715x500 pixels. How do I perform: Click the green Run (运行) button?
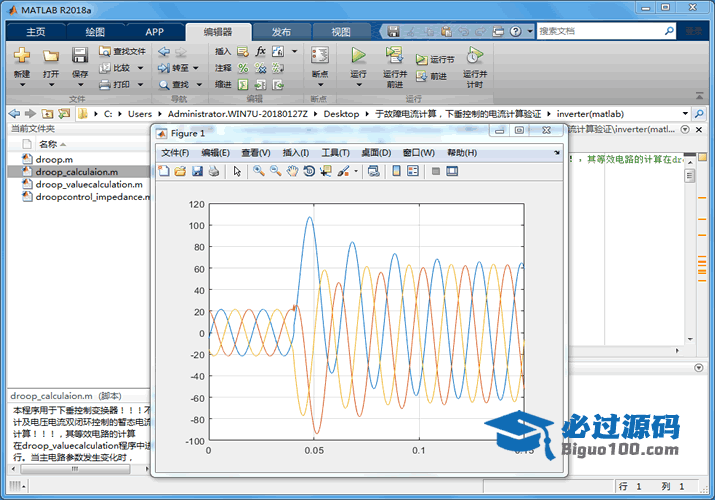point(358,56)
